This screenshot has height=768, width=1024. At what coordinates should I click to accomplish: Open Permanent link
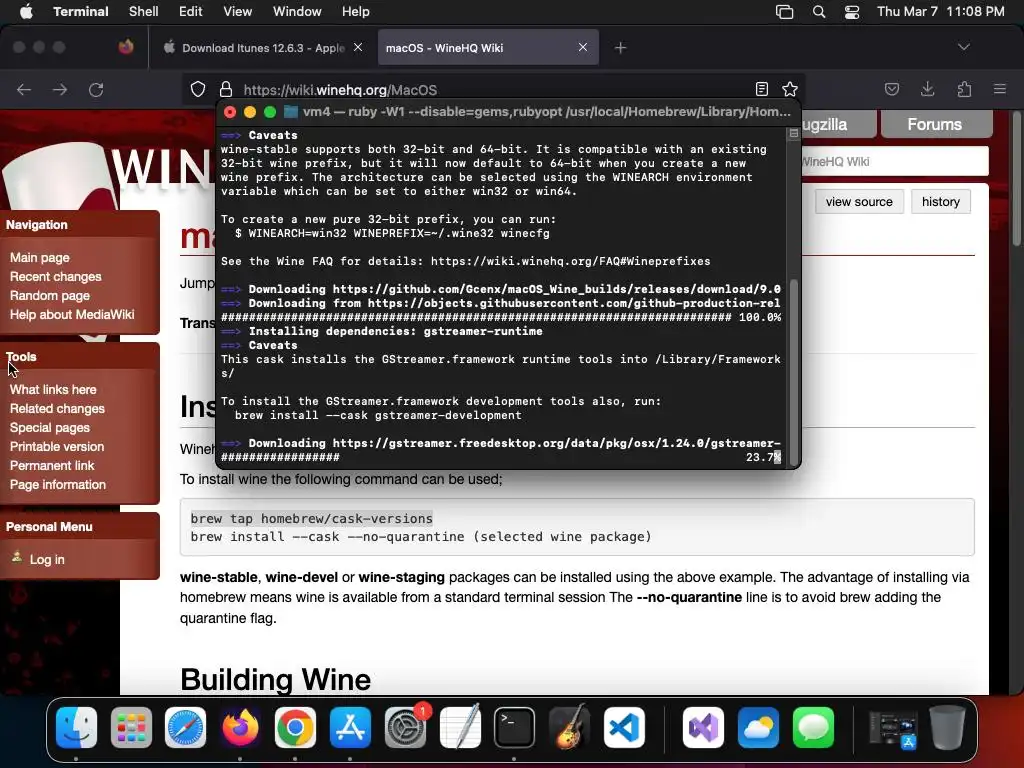pyautogui.click(x=52, y=466)
